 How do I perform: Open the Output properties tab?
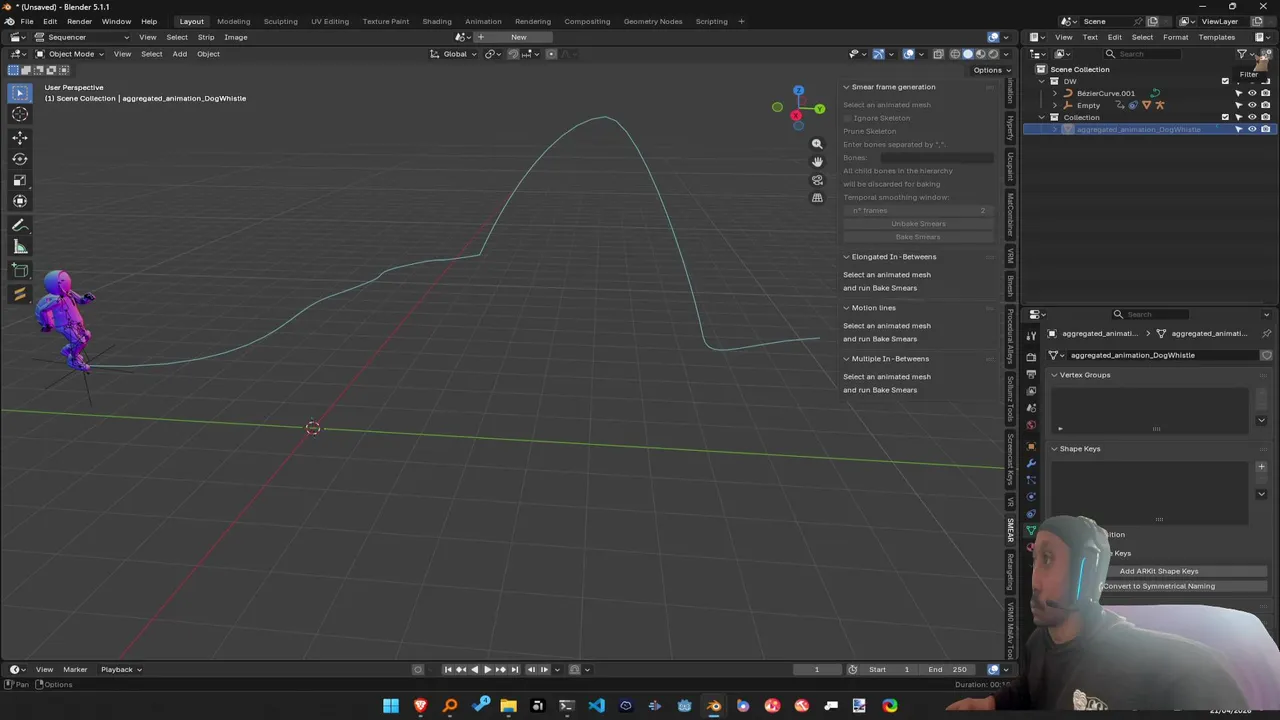[1031, 373]
